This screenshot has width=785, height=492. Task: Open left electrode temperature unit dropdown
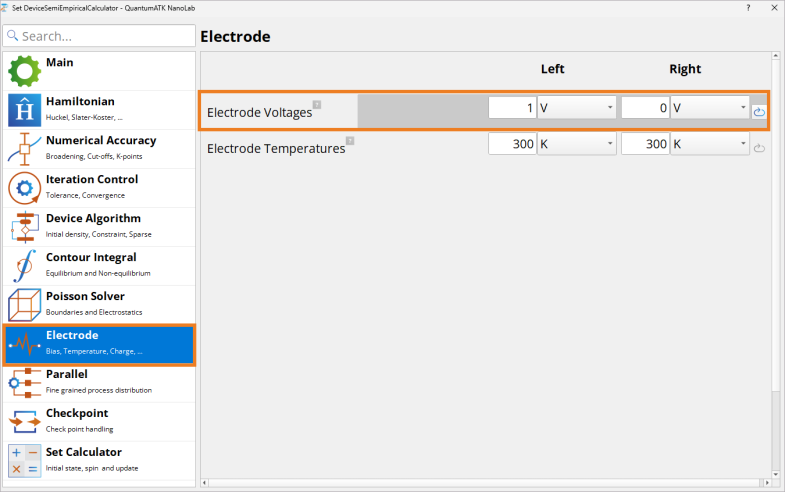click(x=577, y=144)
